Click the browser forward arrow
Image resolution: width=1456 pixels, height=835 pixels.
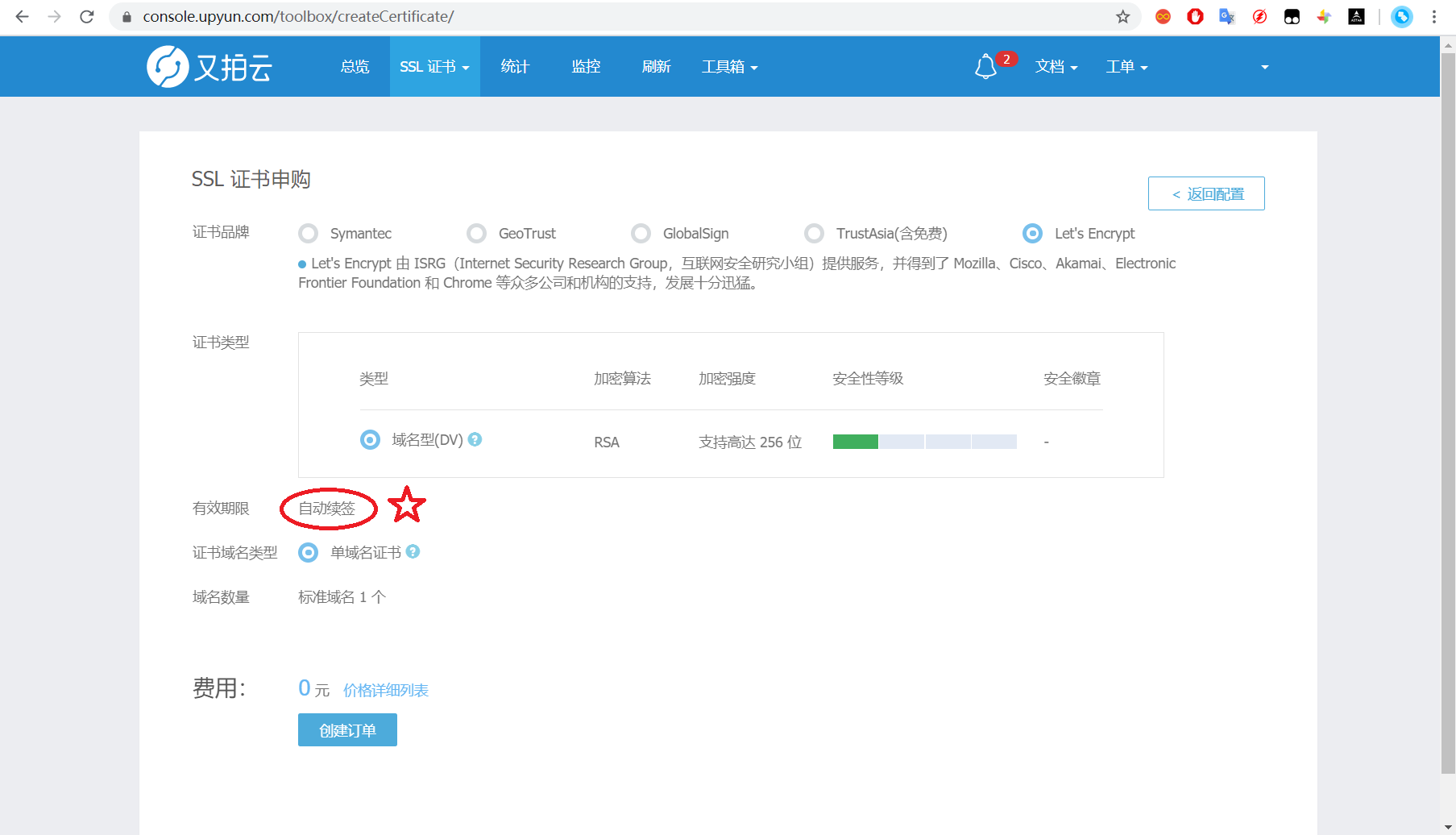54,16
